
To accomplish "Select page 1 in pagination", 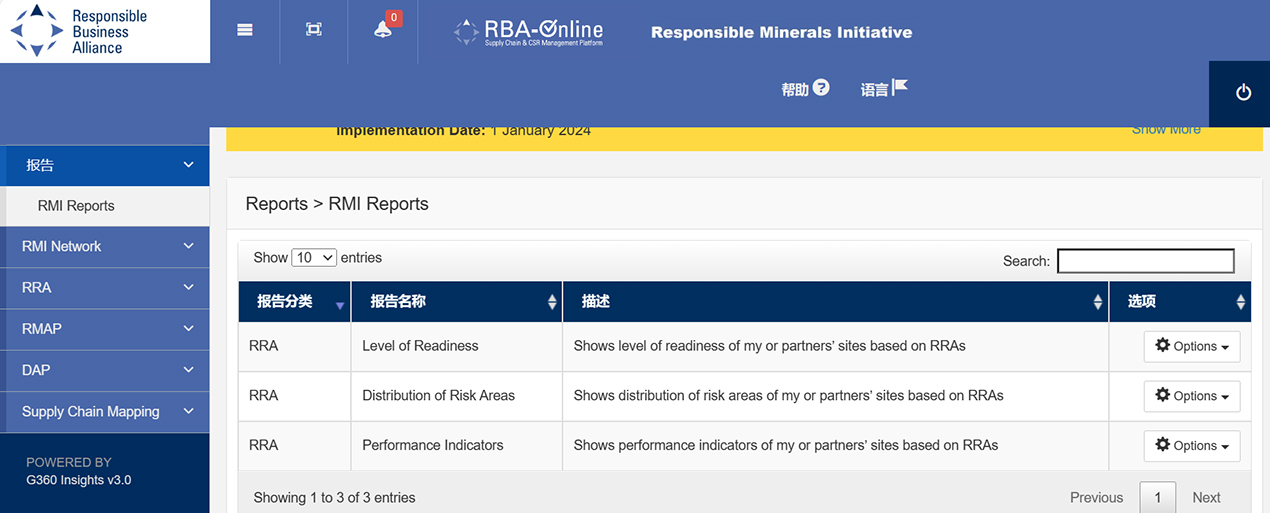I will click(x=1158, y=497).
